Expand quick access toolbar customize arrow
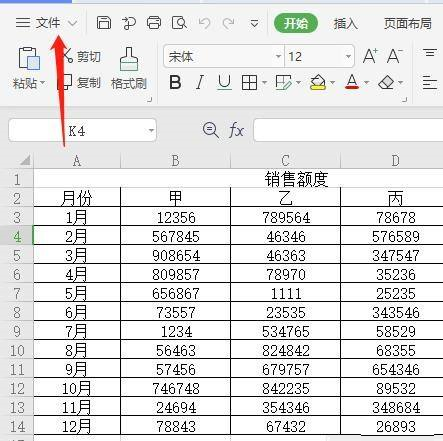443x441 pixels. coord(254,24)
